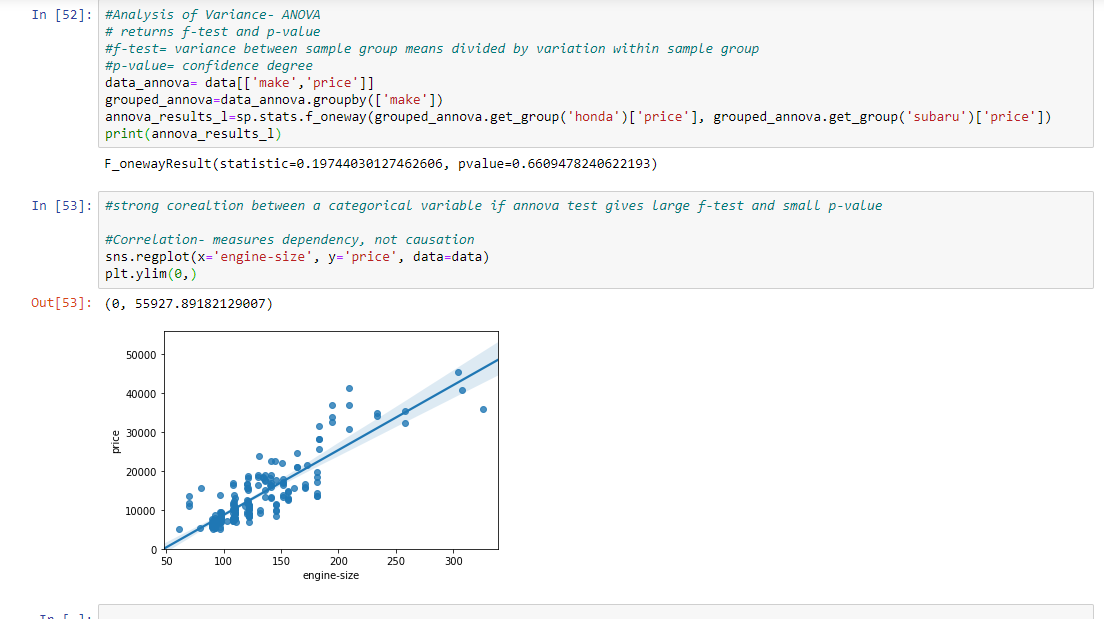Image resolution: width=1104 pixels, height=619 pixels.
Task: Click the engine-size x-axis label
Action: point(331,576)
